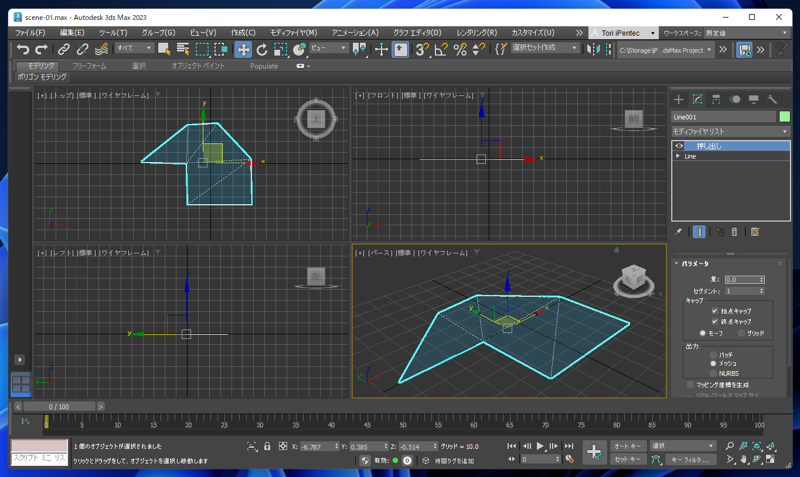Click the Undo arrow icon
This screenshot has width=800, height=477.
[23, 49]
